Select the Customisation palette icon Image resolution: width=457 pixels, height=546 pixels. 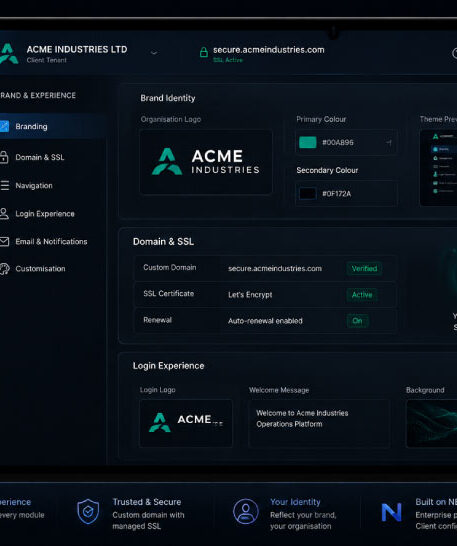tap(5, 268)
